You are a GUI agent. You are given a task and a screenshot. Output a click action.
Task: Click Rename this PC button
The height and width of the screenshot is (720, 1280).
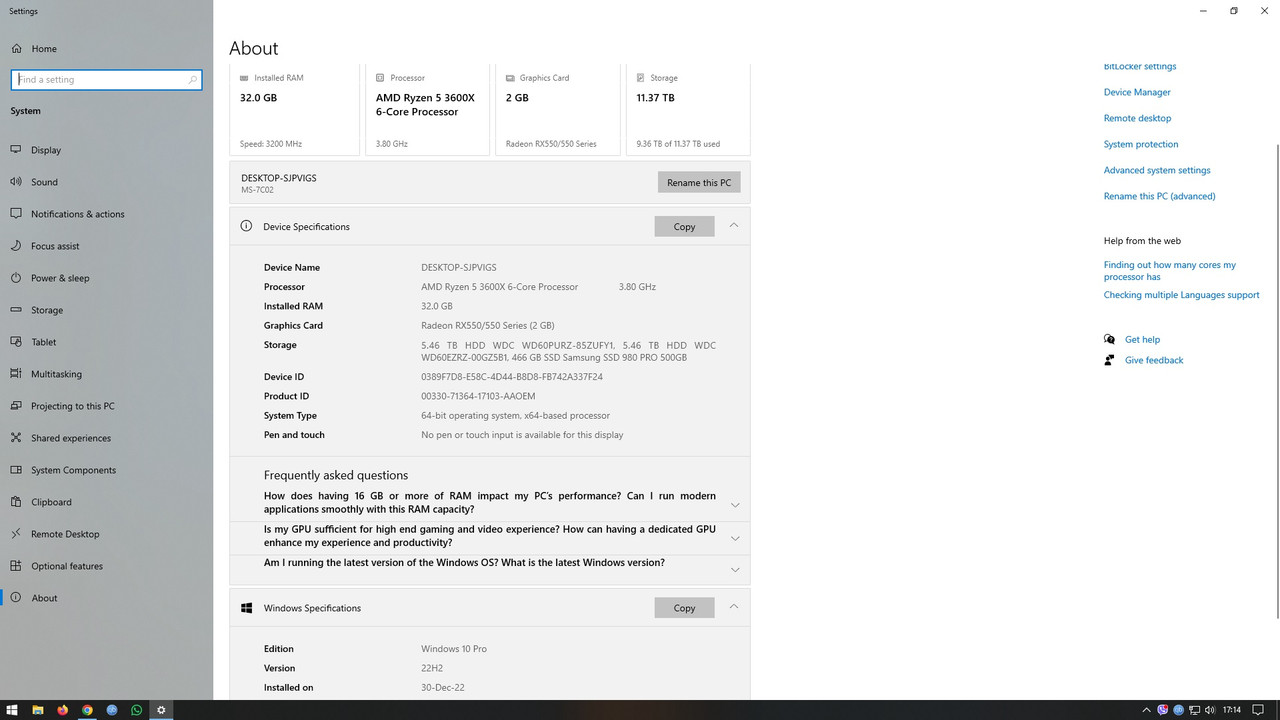click(699, 182)
